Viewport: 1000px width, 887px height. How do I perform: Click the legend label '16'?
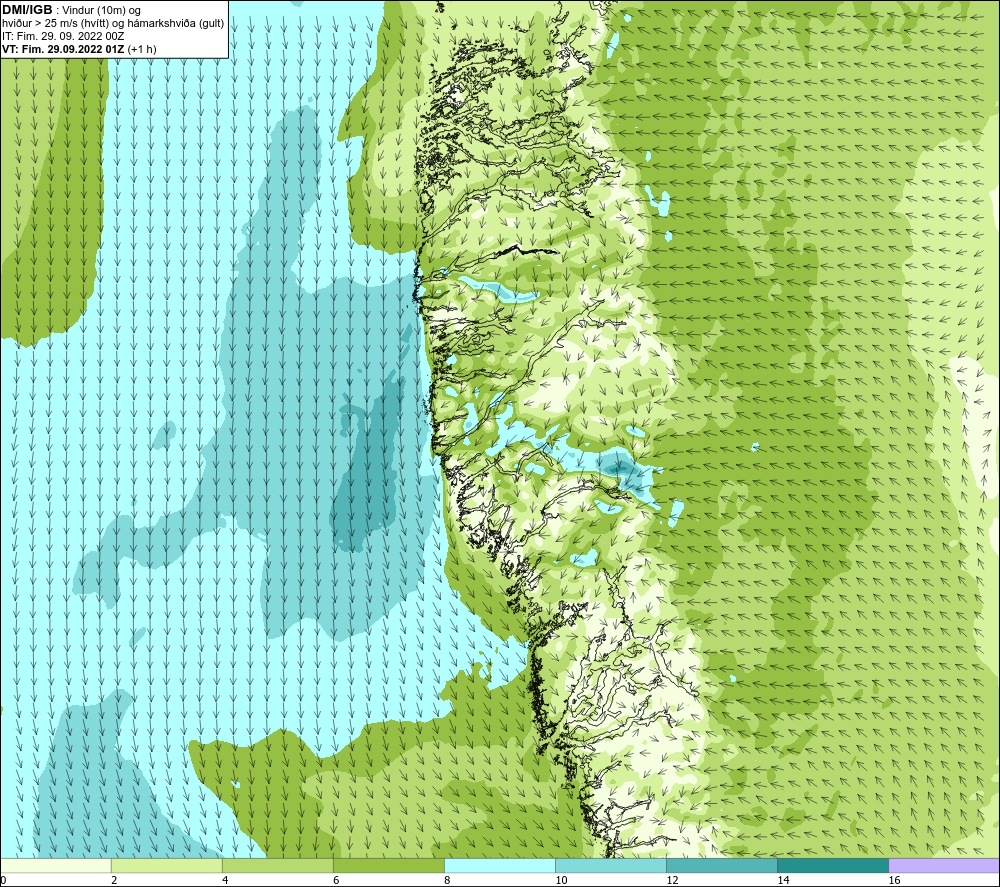pyautogui.click(x=894, y=880)
